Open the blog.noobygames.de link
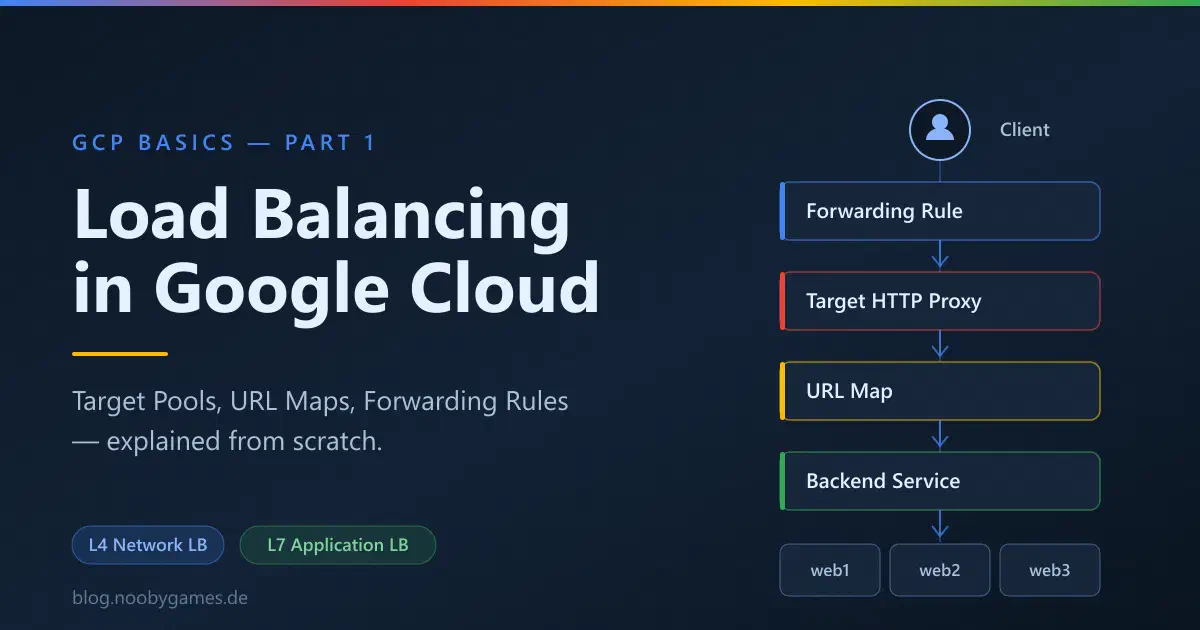This screenshot has width=1200, height=630. (x=160, y=598)
